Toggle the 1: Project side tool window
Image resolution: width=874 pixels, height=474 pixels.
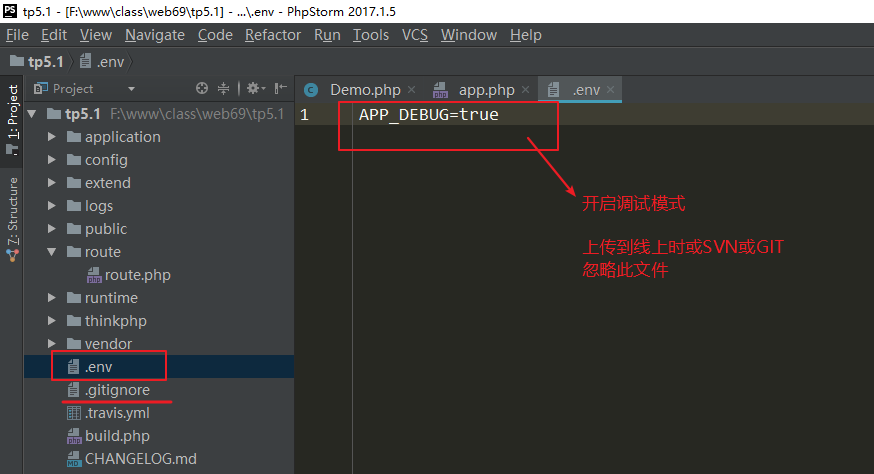click(x=12, y=118)
